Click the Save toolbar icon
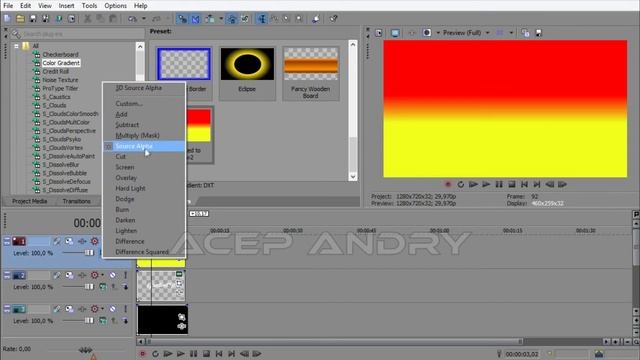The height and width of the screenshot is (360, 640). click(33, 19)
